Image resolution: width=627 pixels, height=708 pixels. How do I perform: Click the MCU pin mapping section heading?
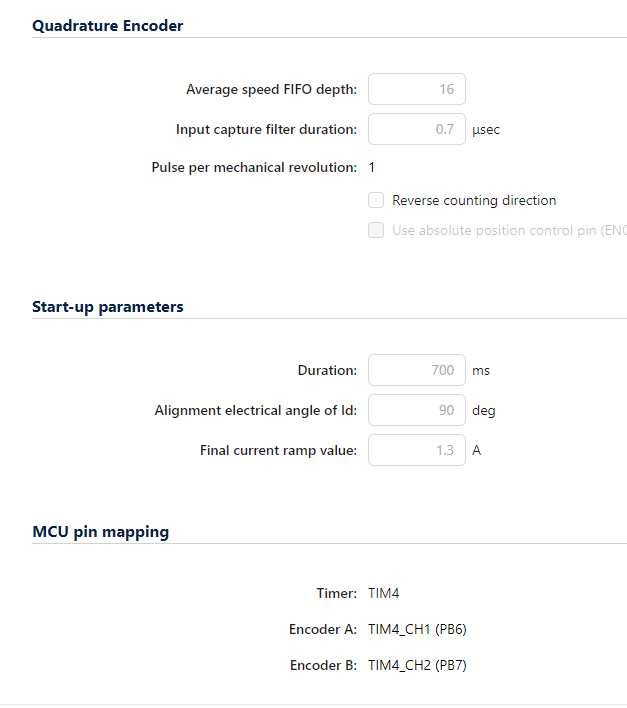point(101,532)
